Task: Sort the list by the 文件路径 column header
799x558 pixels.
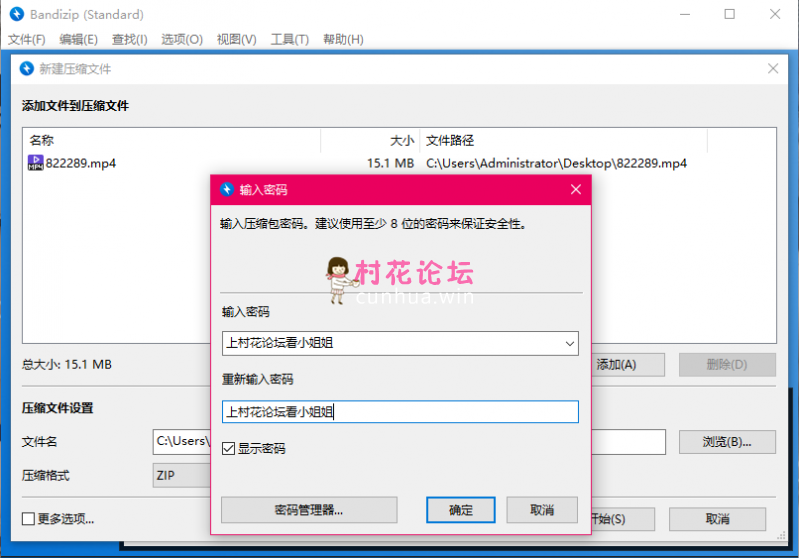Action: coord(564,141)
